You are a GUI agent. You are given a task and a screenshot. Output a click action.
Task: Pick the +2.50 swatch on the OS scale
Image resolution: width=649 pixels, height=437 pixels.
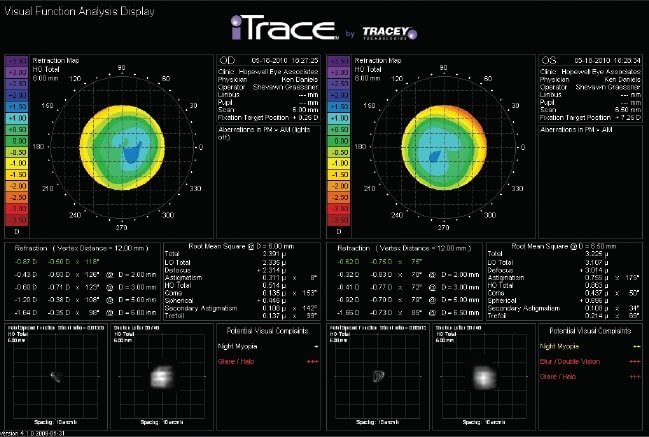(x=339, y=84)
